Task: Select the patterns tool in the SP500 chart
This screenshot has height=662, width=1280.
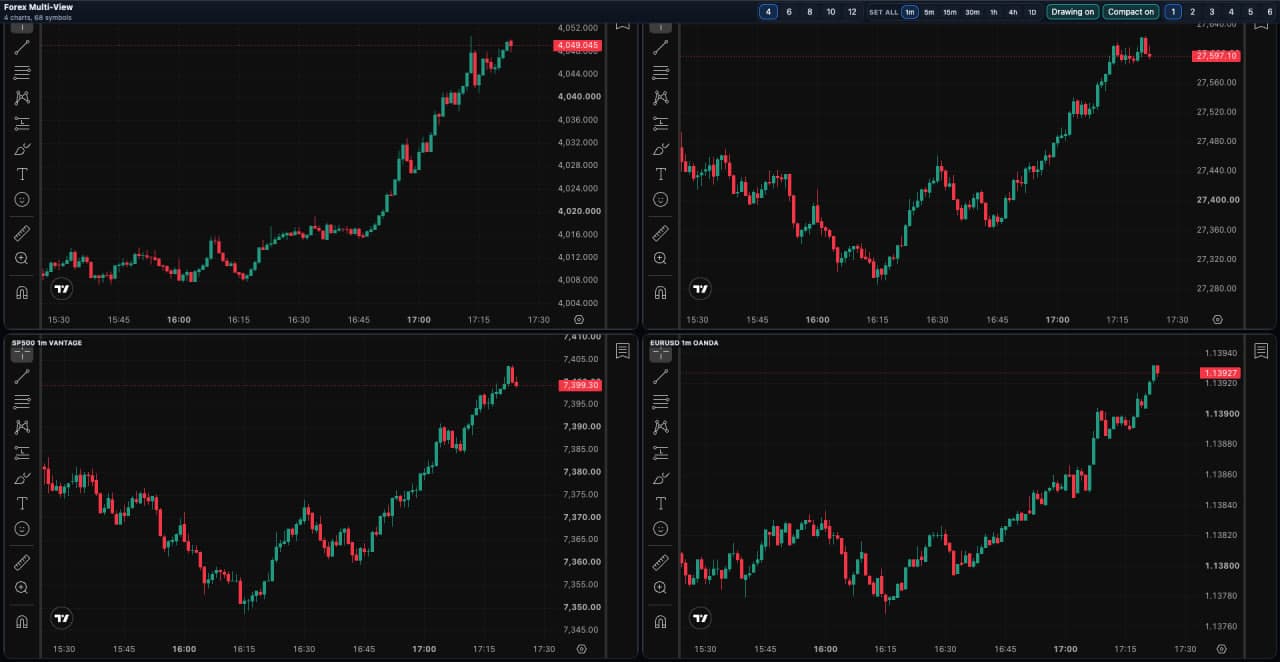Action: click(22, 427)
